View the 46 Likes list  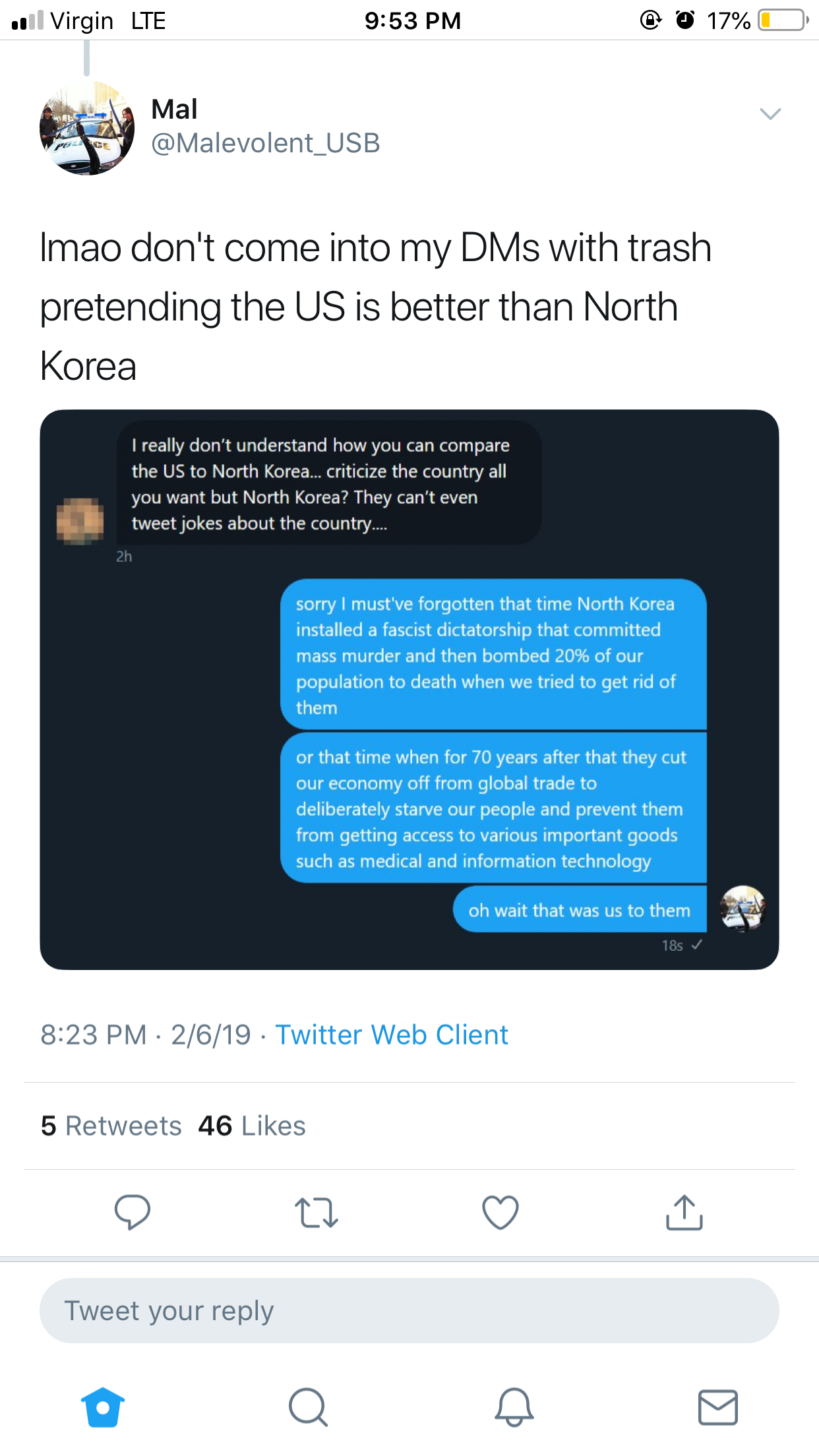click(252, 1126)
